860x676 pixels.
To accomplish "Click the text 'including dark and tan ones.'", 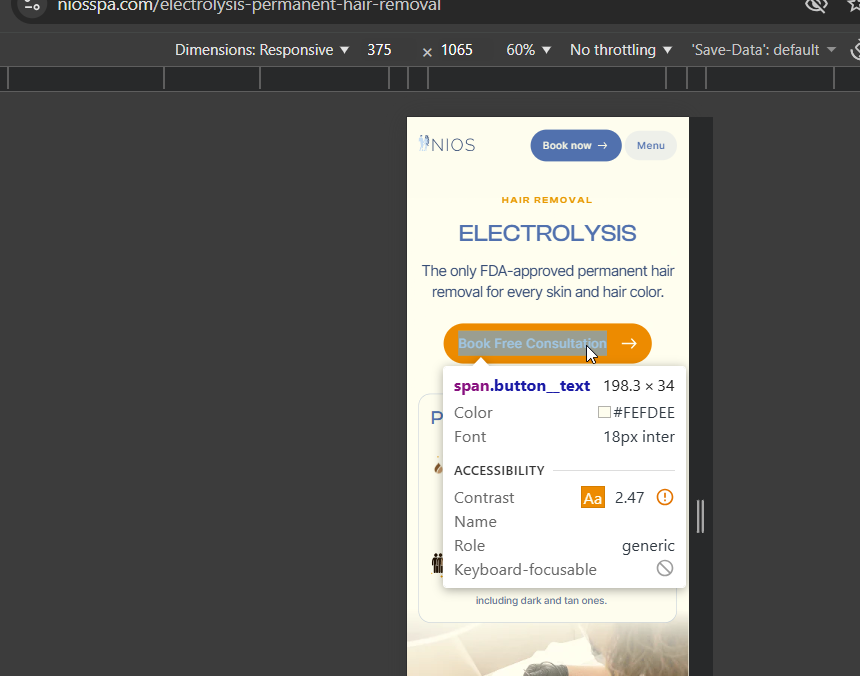I will coord(541,601).
